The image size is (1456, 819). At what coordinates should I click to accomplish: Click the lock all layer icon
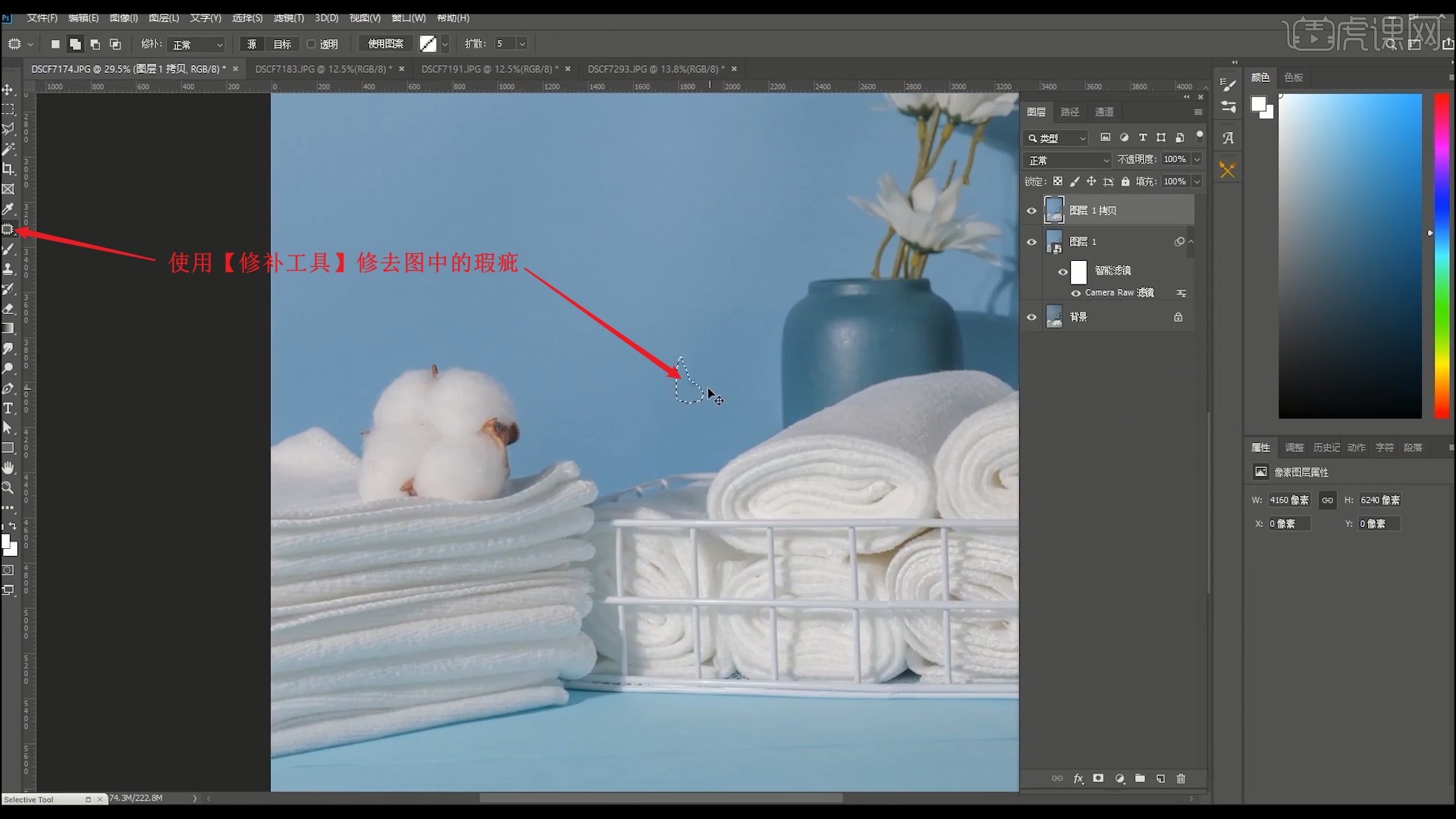coord(1125,182)
